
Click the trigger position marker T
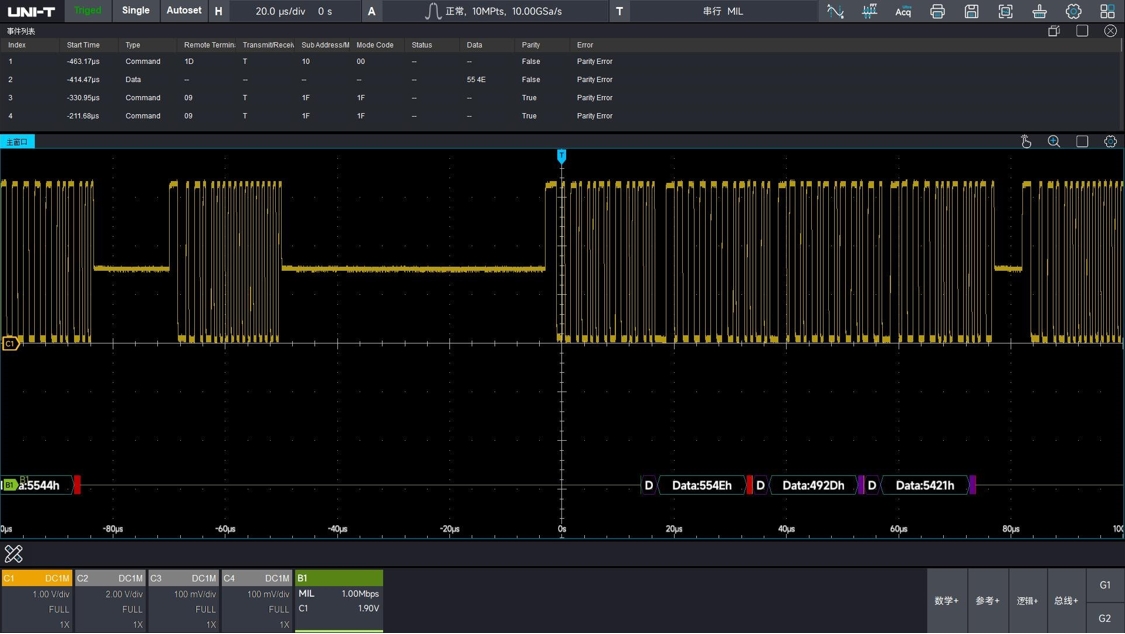click(x=562, y=156)
